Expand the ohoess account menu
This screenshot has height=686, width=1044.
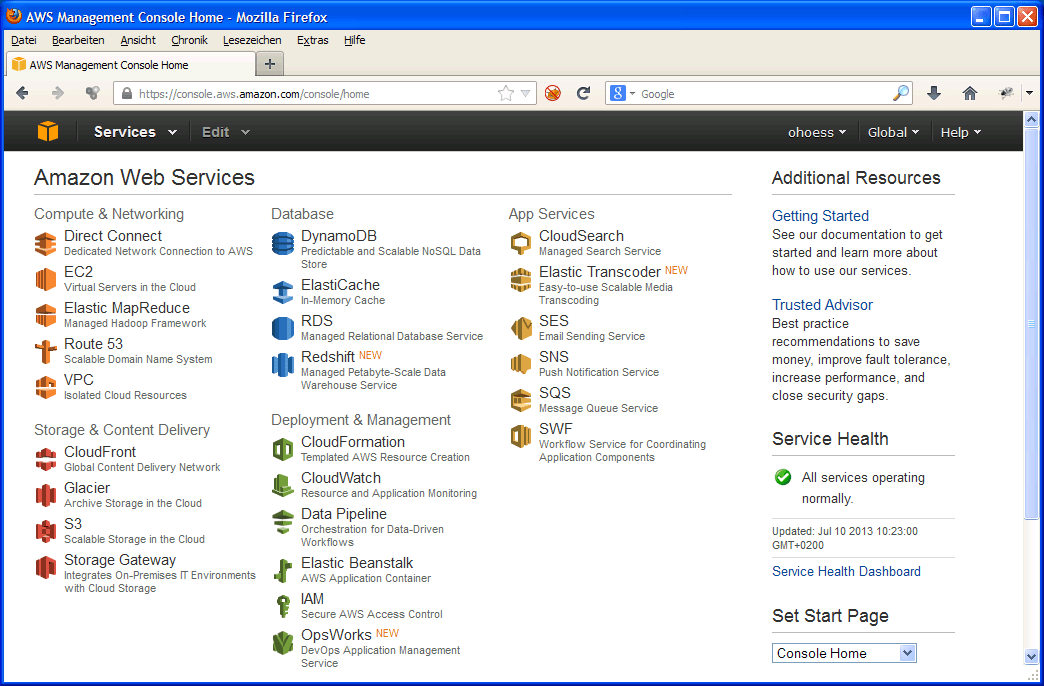[x=817, y=132]
